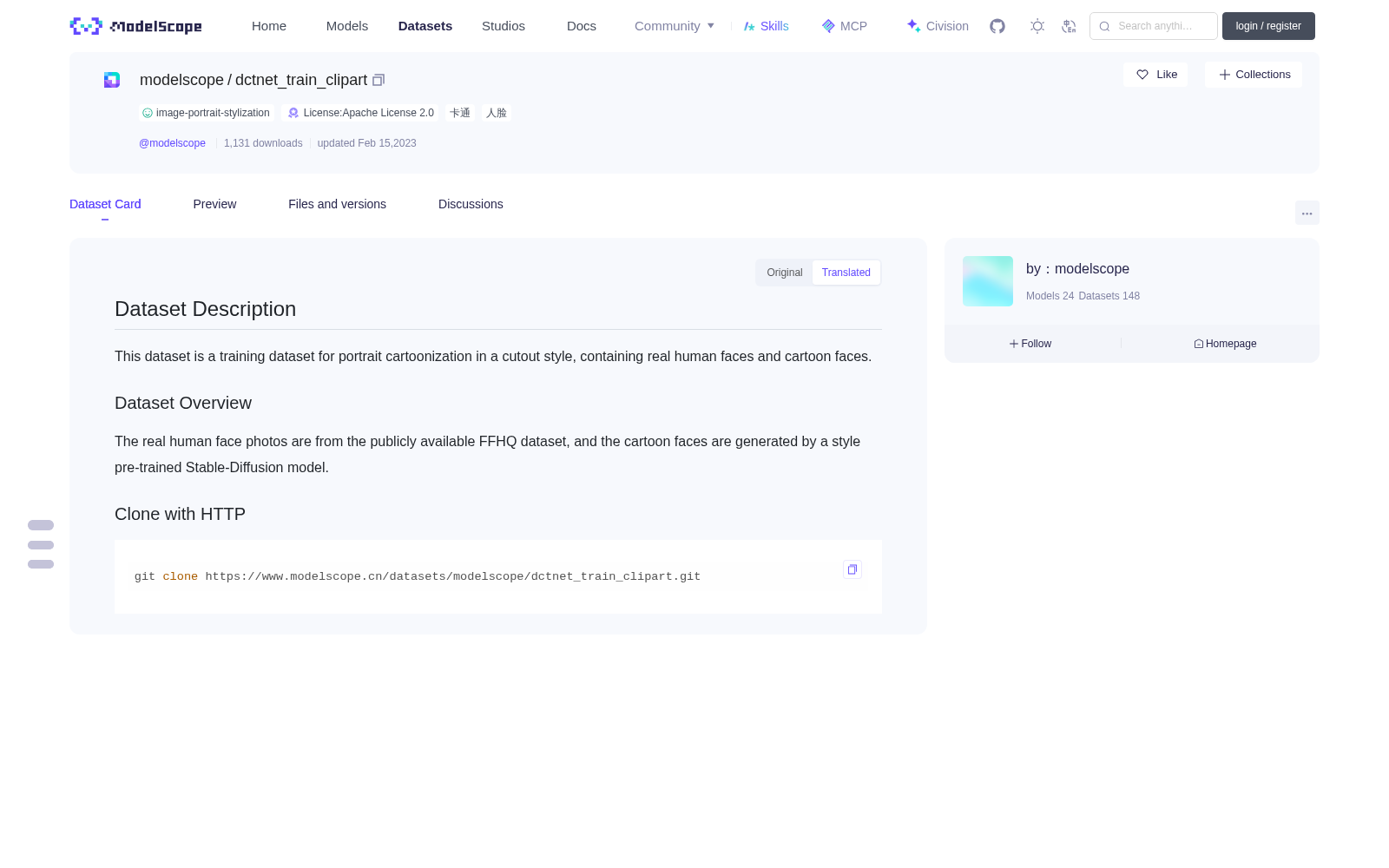Viewport: 1389px width, 868px height.
Task: Click the language switch icon
Action: pos(1069,26)
